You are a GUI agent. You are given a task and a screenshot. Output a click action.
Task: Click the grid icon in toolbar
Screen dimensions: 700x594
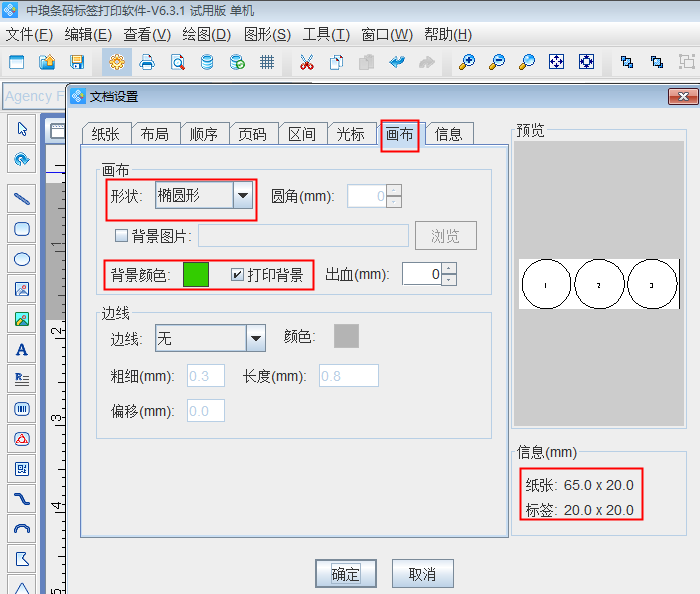tap(267, 63)
